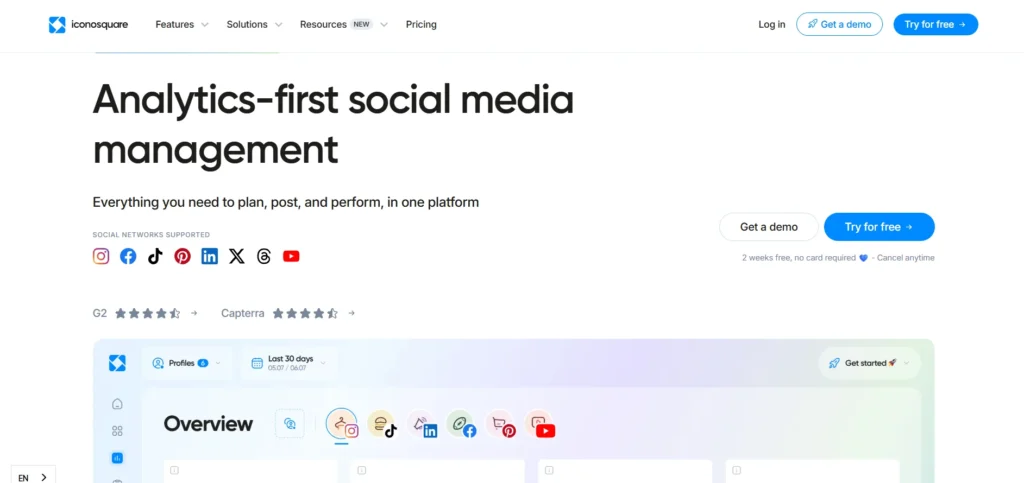Click the Iconosquare logo inside the dashboard
Screen dimensions: 1024x483
(117, 364)
